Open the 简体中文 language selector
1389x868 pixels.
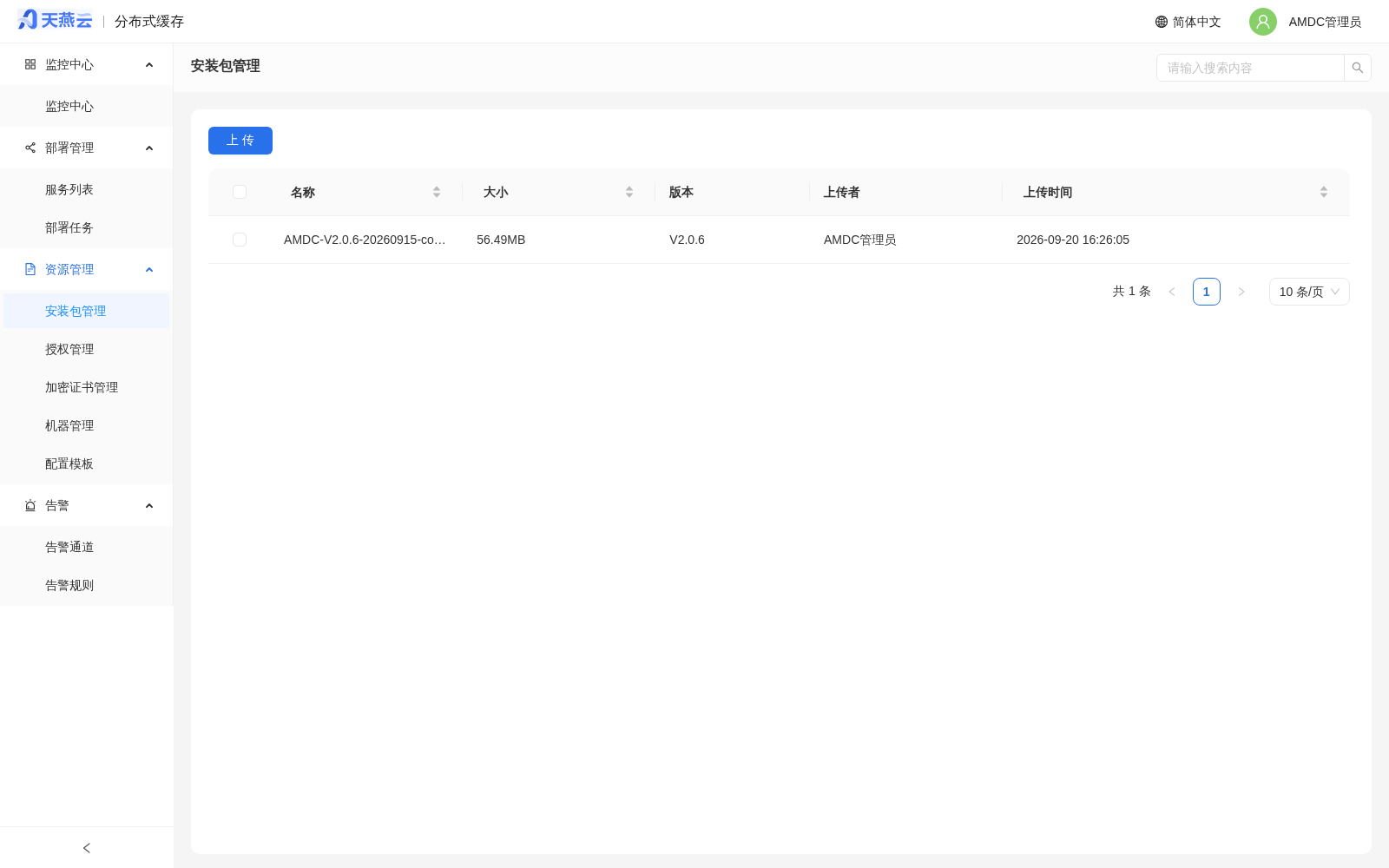pos(1188,22)
